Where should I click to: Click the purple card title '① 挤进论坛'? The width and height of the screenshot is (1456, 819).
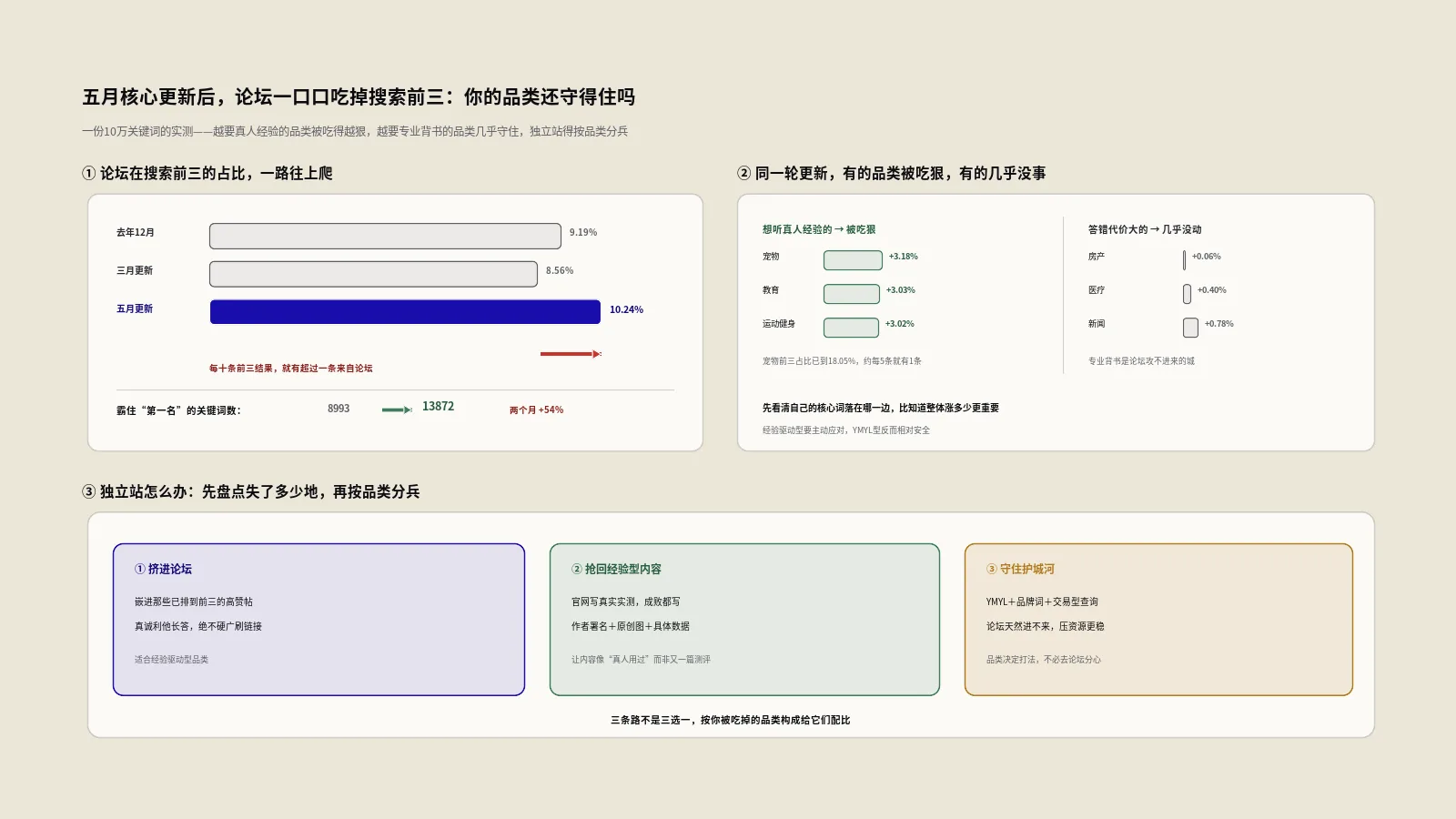click(164, 569)
